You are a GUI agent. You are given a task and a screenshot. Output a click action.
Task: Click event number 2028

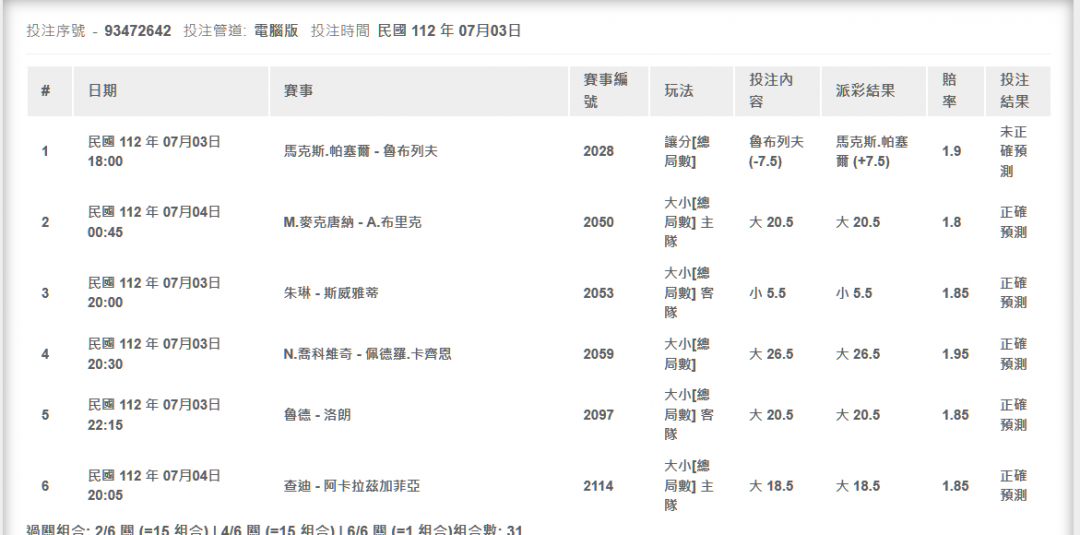[x=599, y=151]
